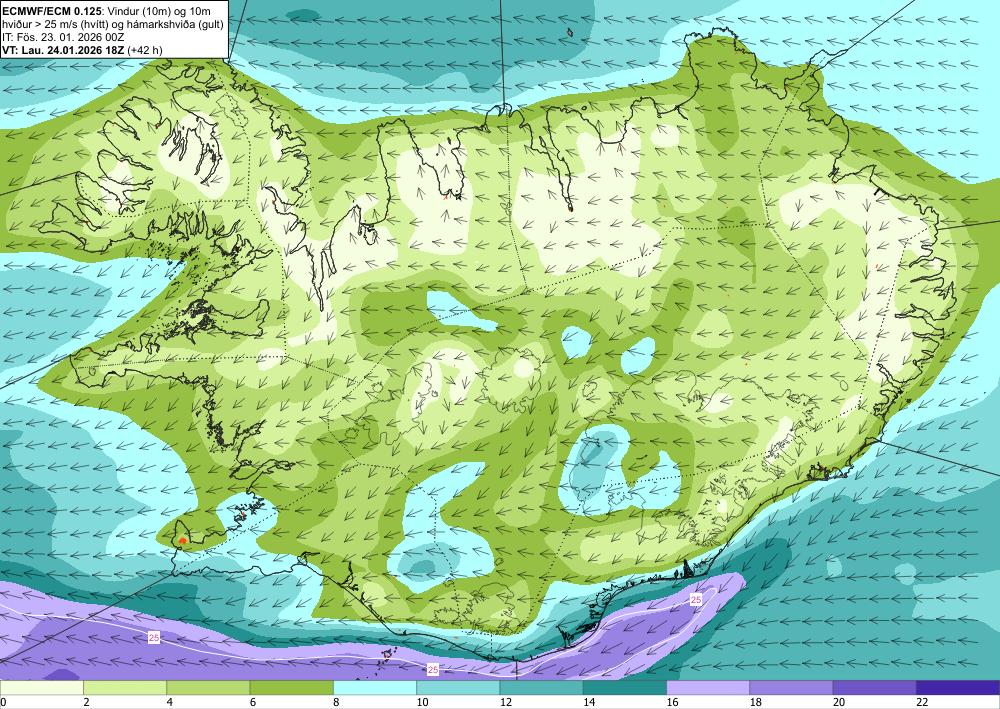Click the 2–4 m/s light green legend swatch
Screen dimensions: 1000x709
coord(125,688)
